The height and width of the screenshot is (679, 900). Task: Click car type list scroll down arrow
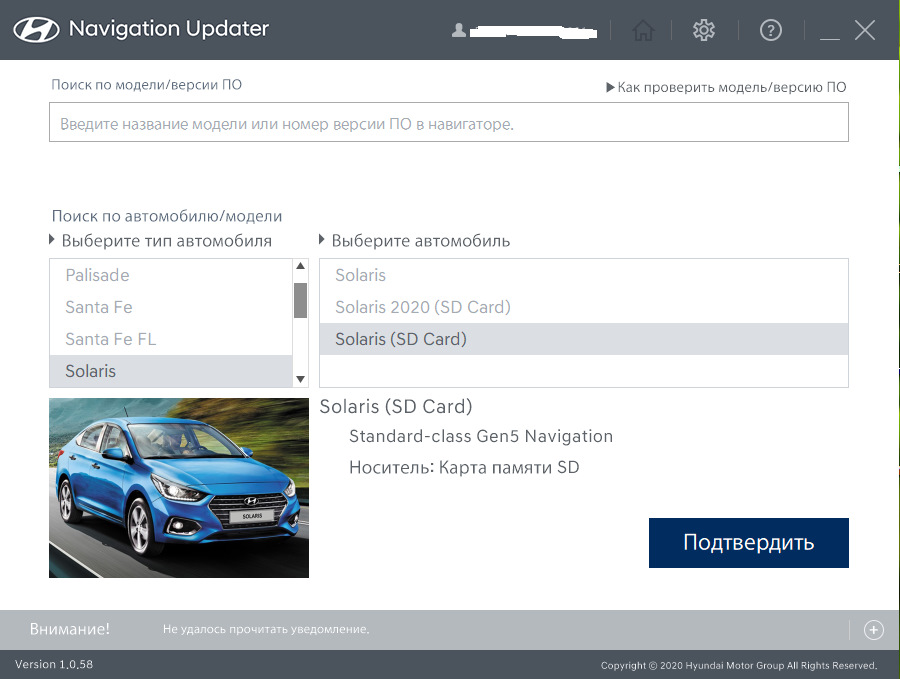[300, 379]
